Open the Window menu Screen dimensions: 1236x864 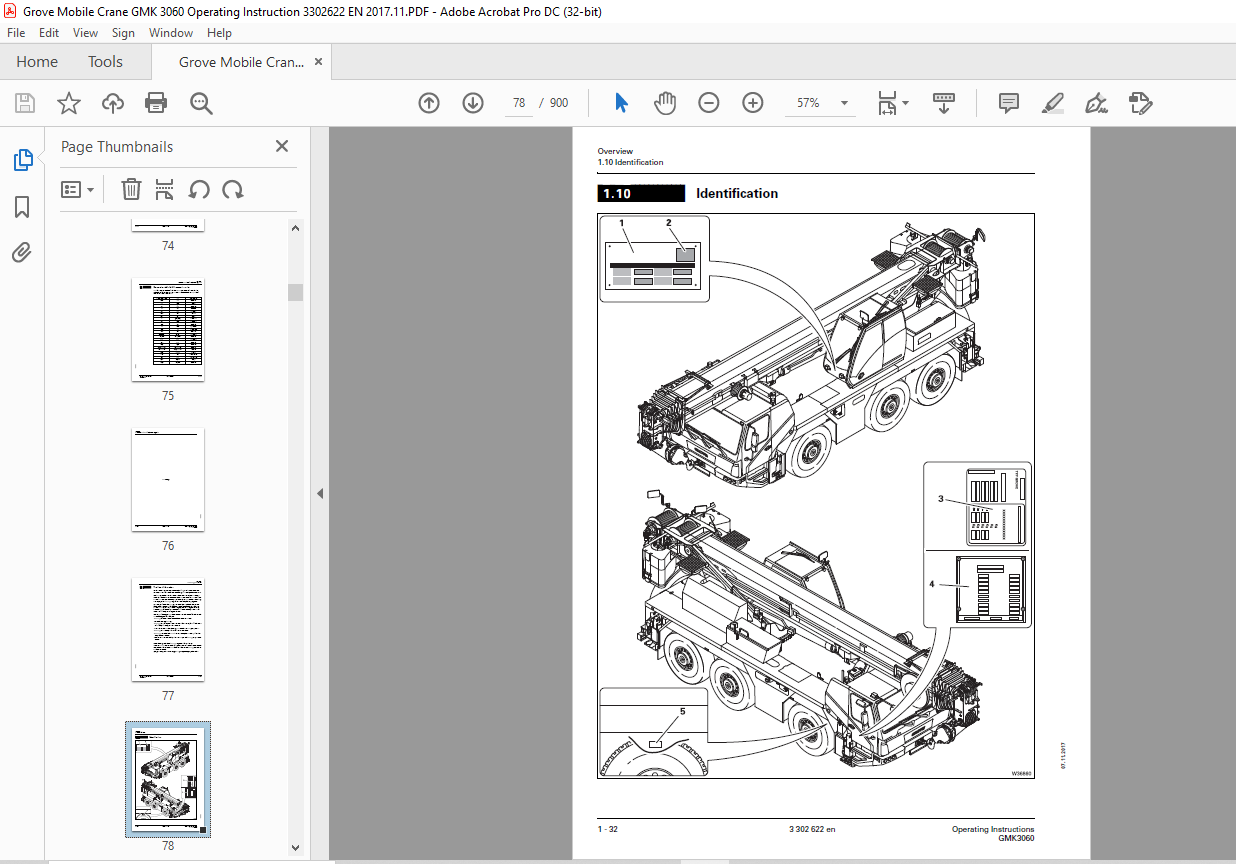(171, 33)
